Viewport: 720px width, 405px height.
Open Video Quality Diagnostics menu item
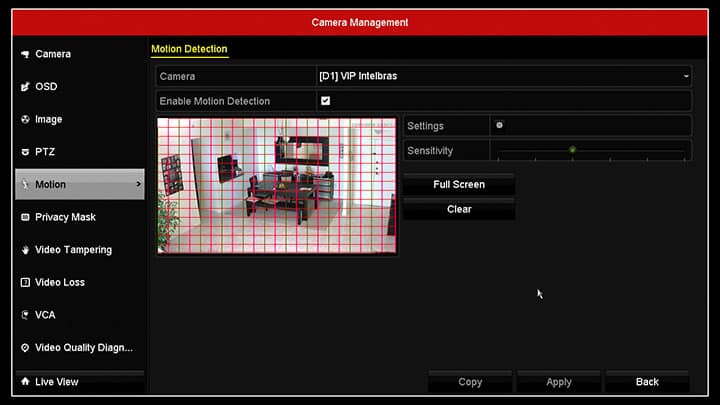click(83, 348)
